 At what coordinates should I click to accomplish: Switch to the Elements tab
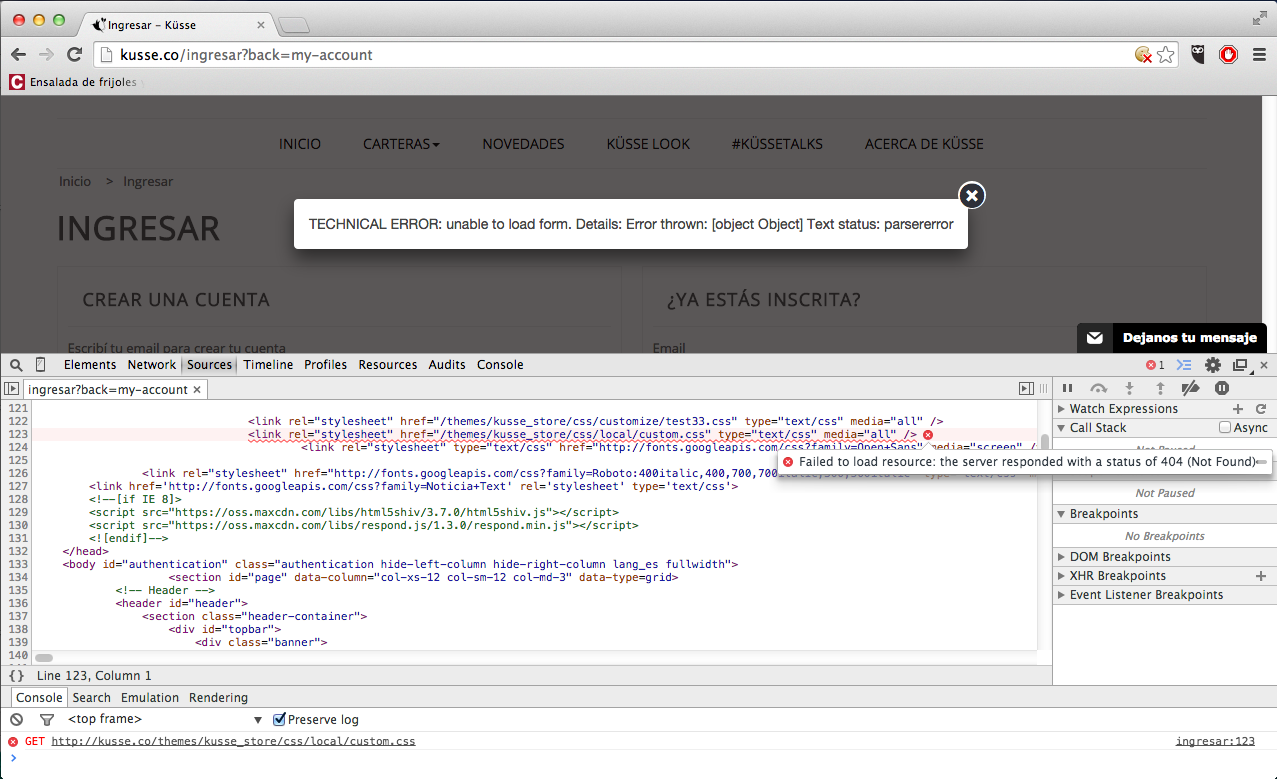tap(90, 365)
